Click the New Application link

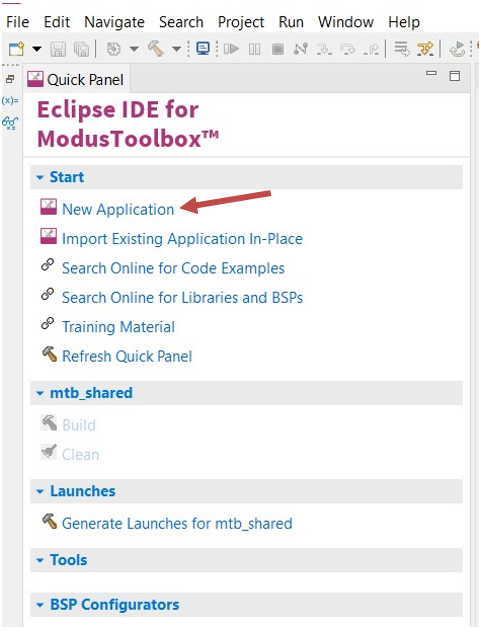coord(118,210)
